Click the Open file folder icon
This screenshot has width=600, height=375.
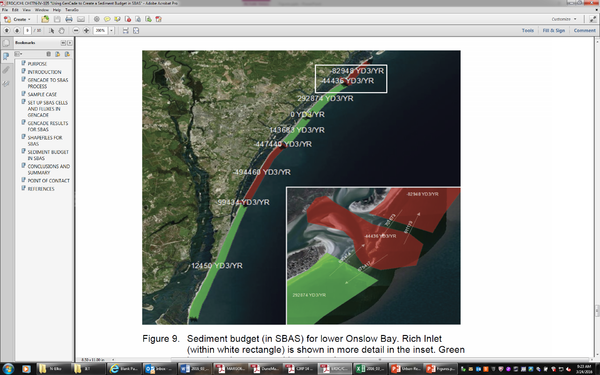click(45, 19)
